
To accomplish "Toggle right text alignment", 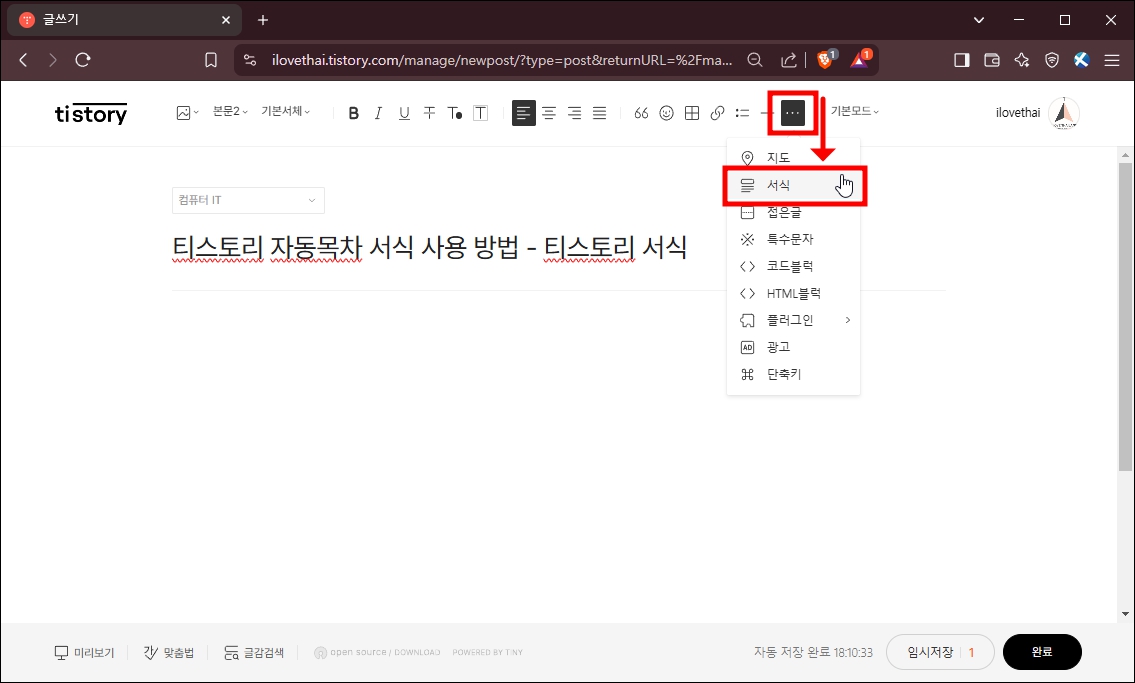I will (574, 113).
